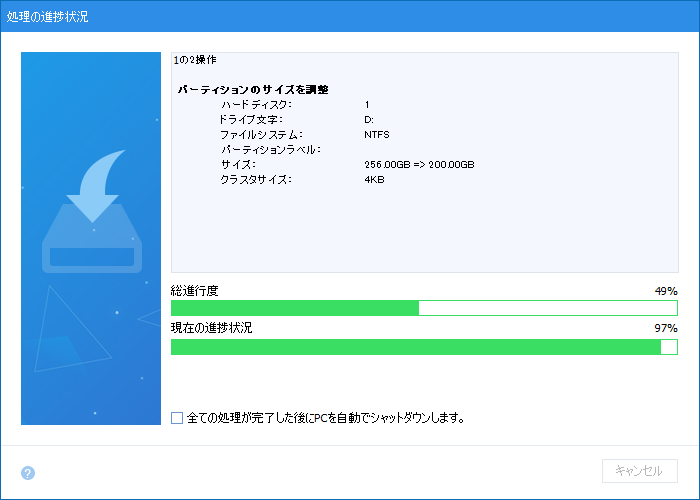Viewport: 700px width, 500px height.
Task: Click the download drive illustration
Action: 92,212
